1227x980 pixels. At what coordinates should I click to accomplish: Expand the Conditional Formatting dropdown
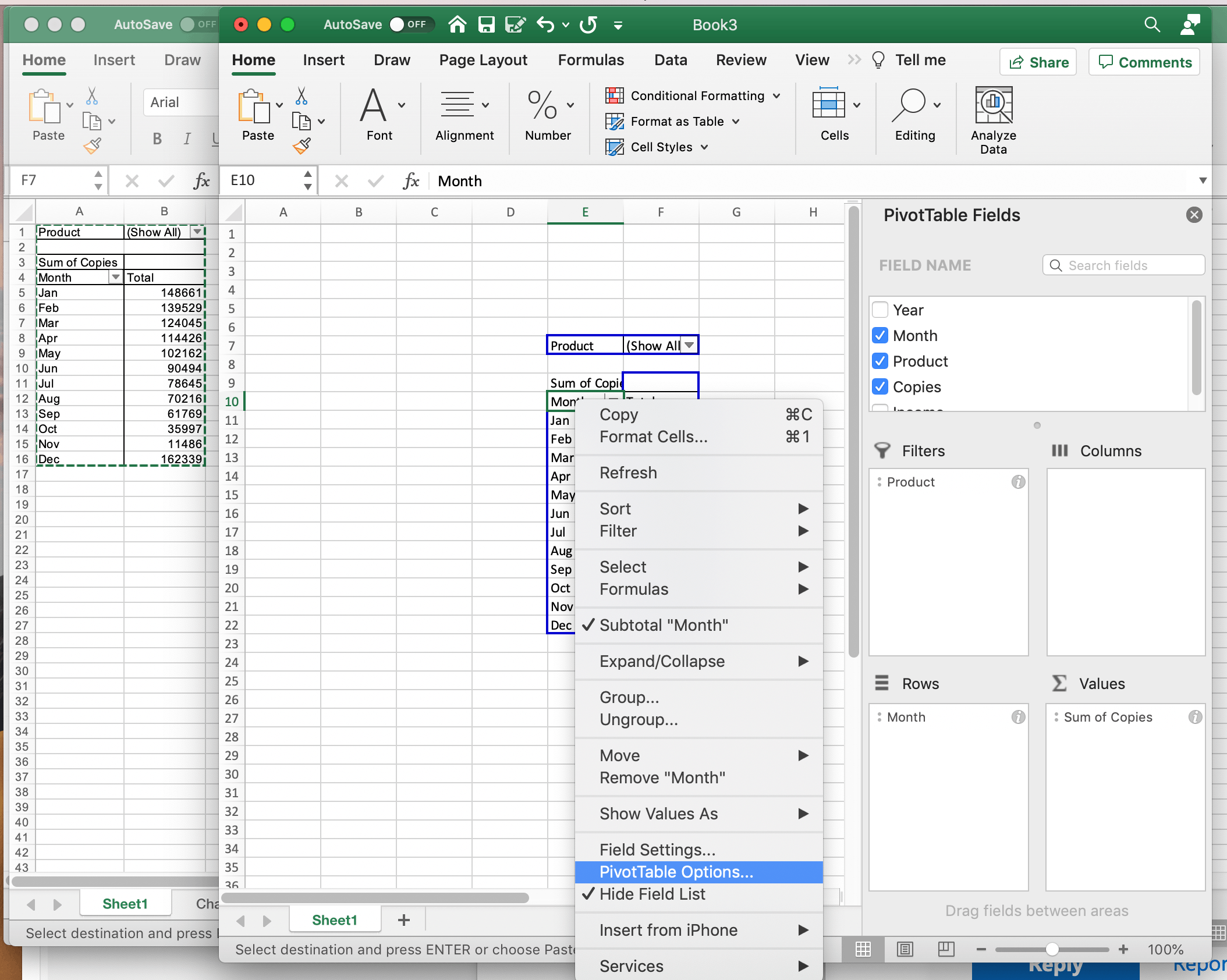coord(776,95)
